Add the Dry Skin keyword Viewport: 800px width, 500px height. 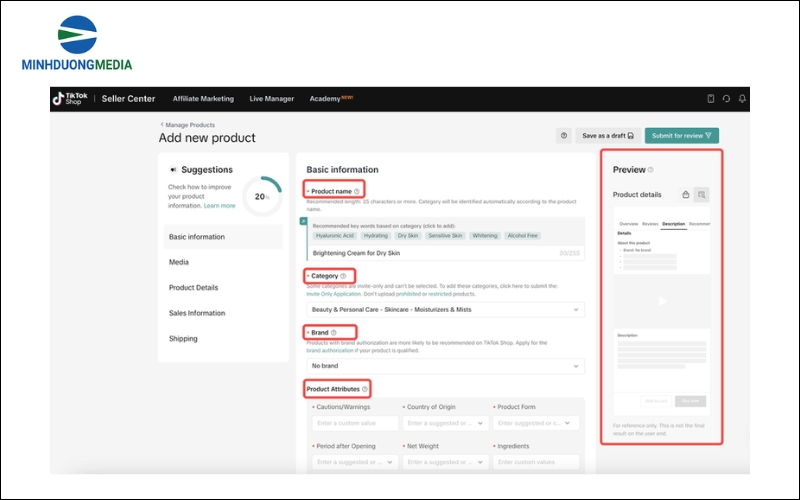click(408, 236)
